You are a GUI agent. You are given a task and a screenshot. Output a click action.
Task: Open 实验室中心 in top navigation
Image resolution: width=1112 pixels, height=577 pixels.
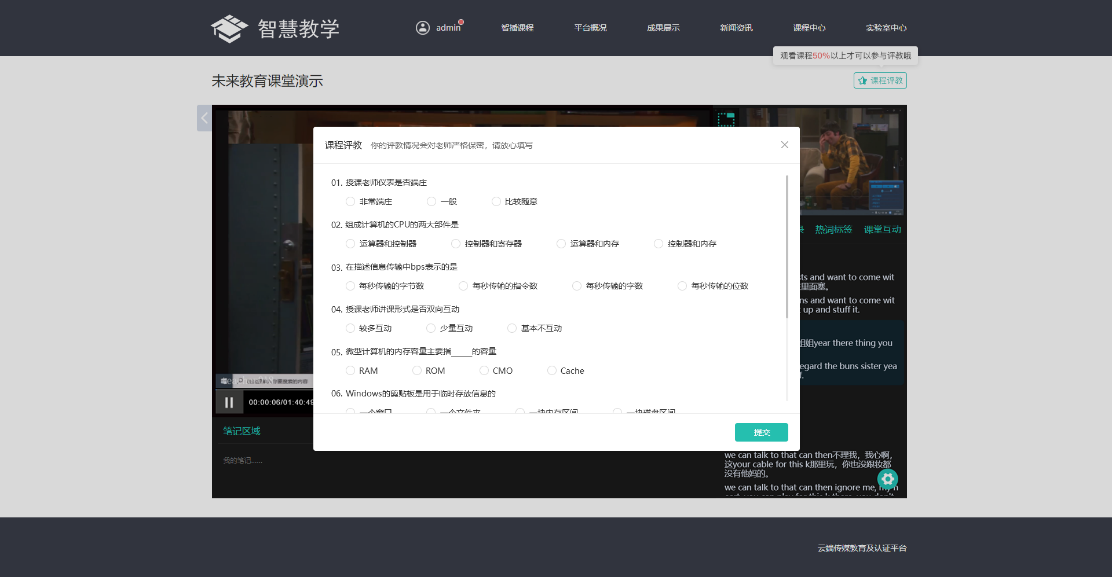(x=886, y=28)
